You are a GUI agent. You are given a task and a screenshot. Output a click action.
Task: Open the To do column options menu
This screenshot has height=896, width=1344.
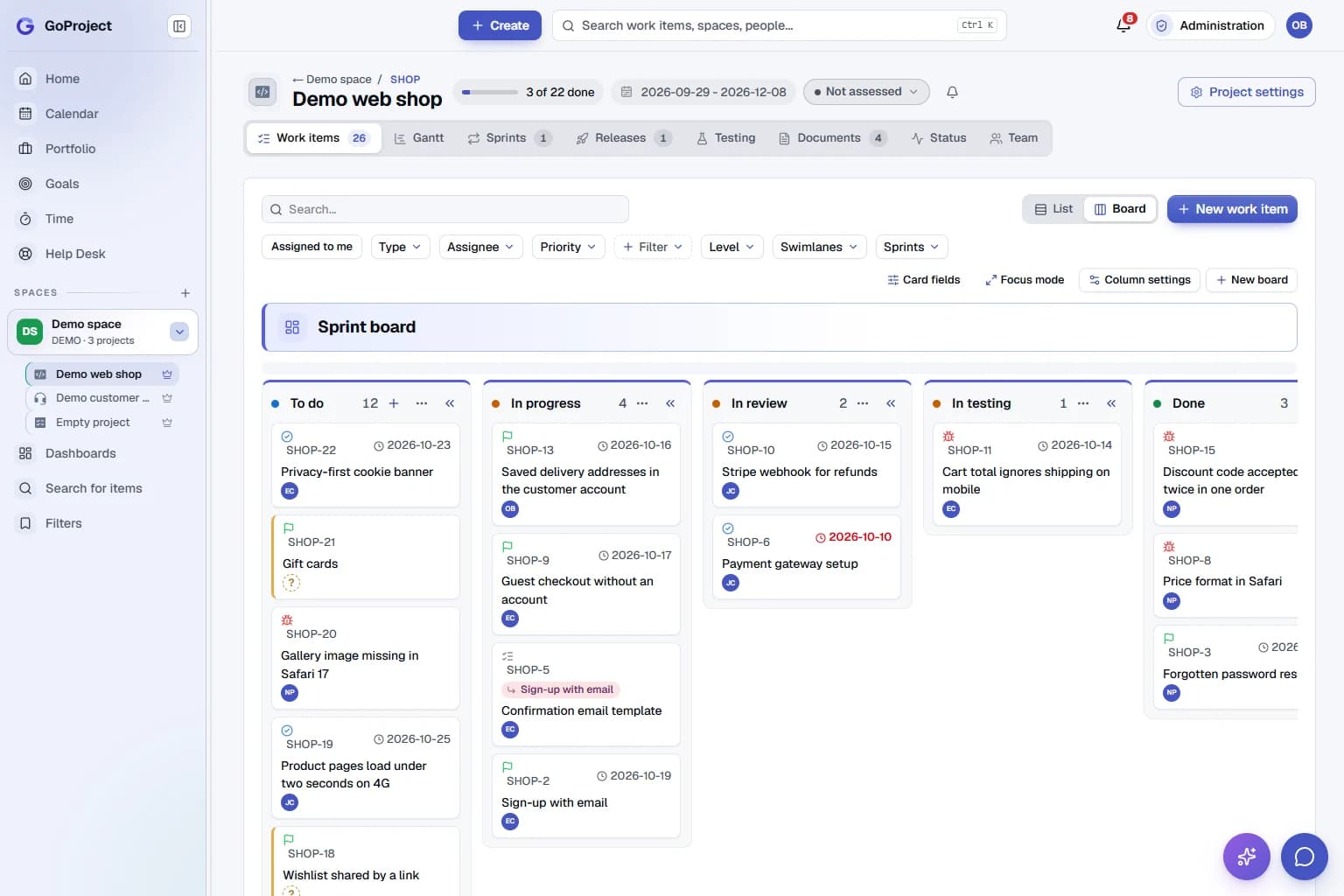[422, 403]
